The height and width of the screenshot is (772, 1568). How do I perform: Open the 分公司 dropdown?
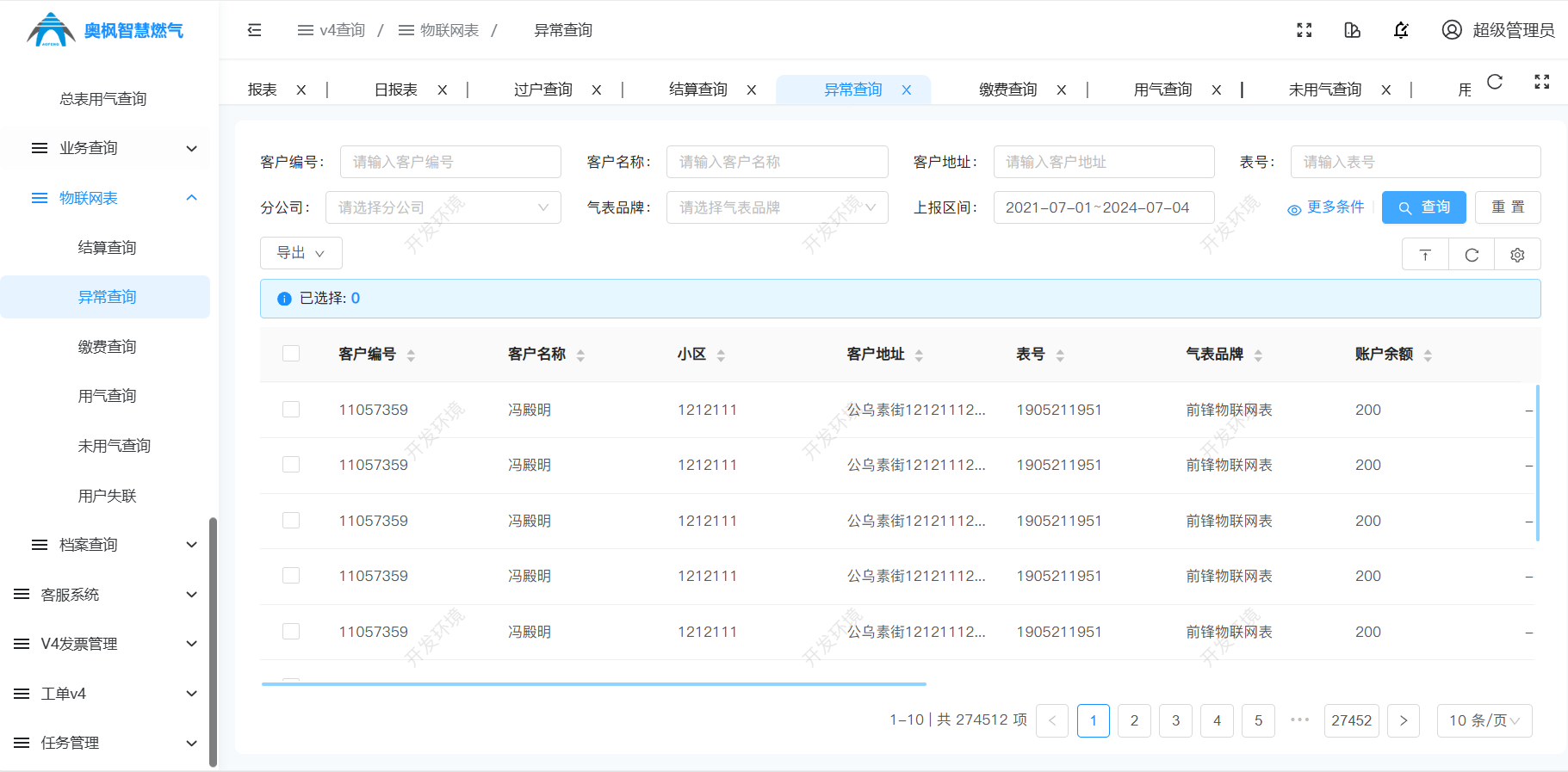click(443, 207)
